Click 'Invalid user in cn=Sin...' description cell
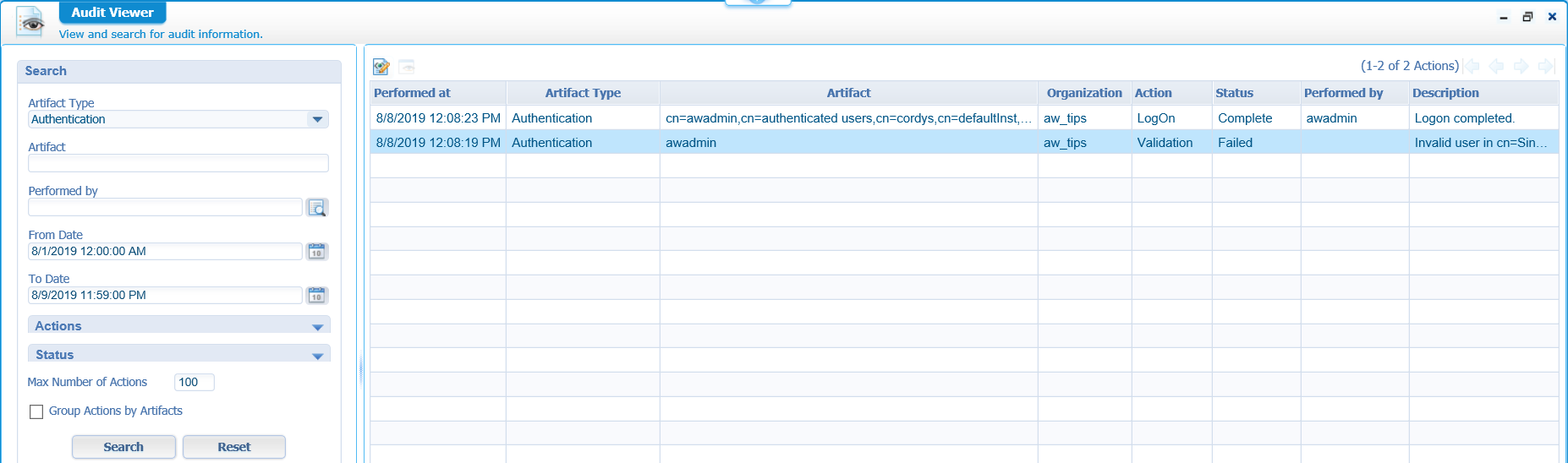 (x=1483, y=143)
